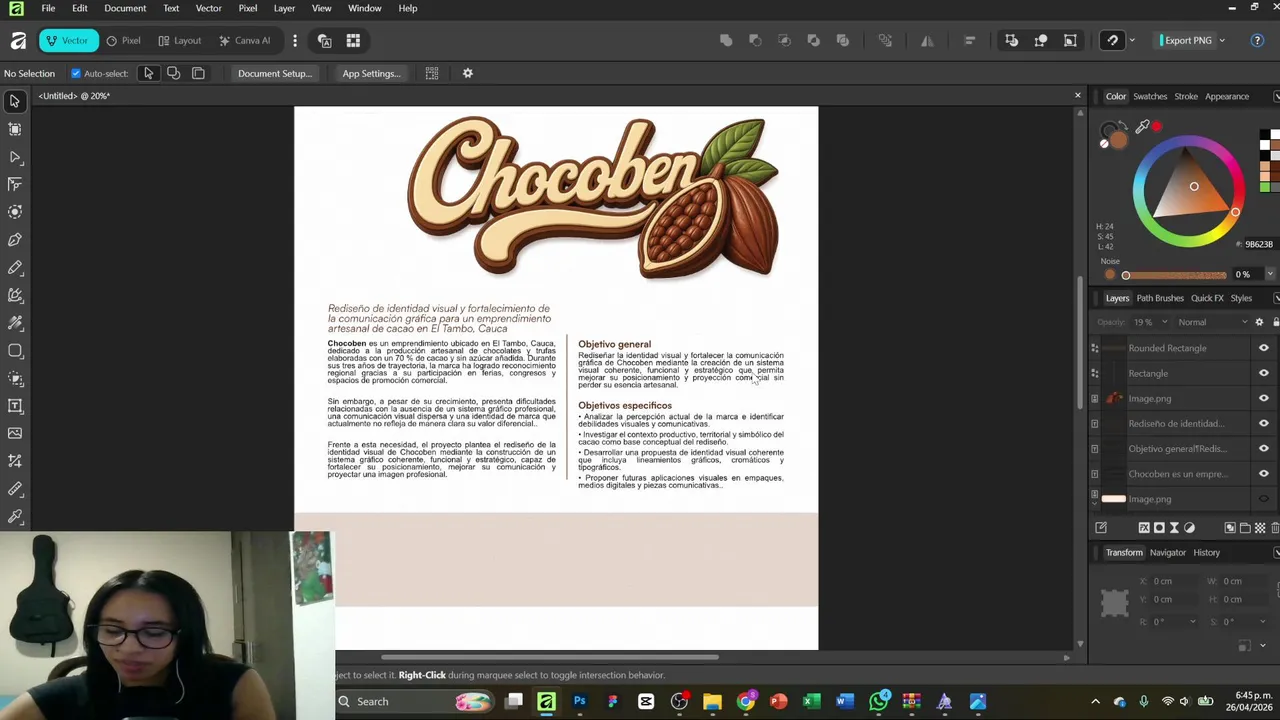Click the green swatch in recent colors
Screen dimensions: 1280x720
click(1265, 187)
